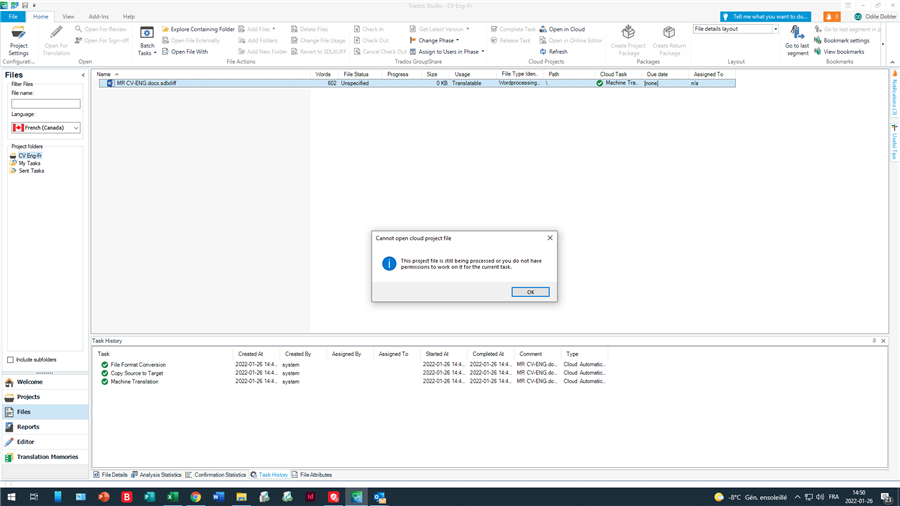Open the Notifications side panel
Screen dimensions: 900x506
(x=894, y=94)
